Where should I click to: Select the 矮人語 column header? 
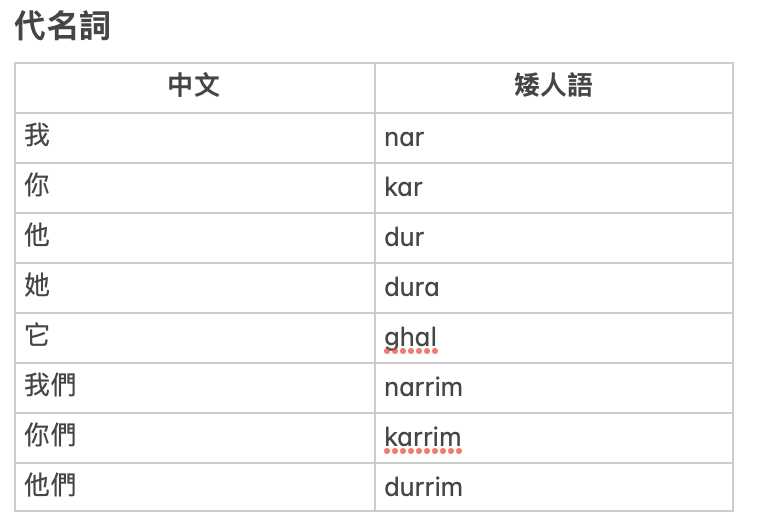554,88
